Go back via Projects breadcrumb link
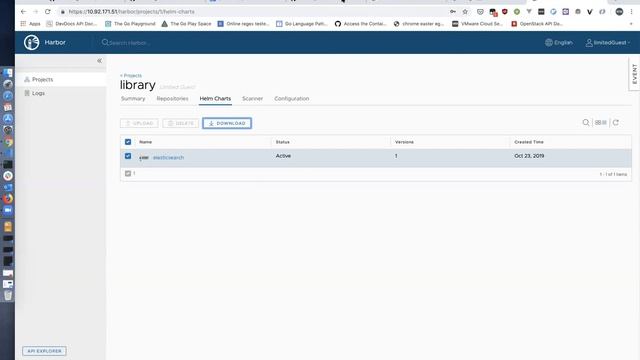Viewport: 640px width, 360px height. [x=131, y=76]
